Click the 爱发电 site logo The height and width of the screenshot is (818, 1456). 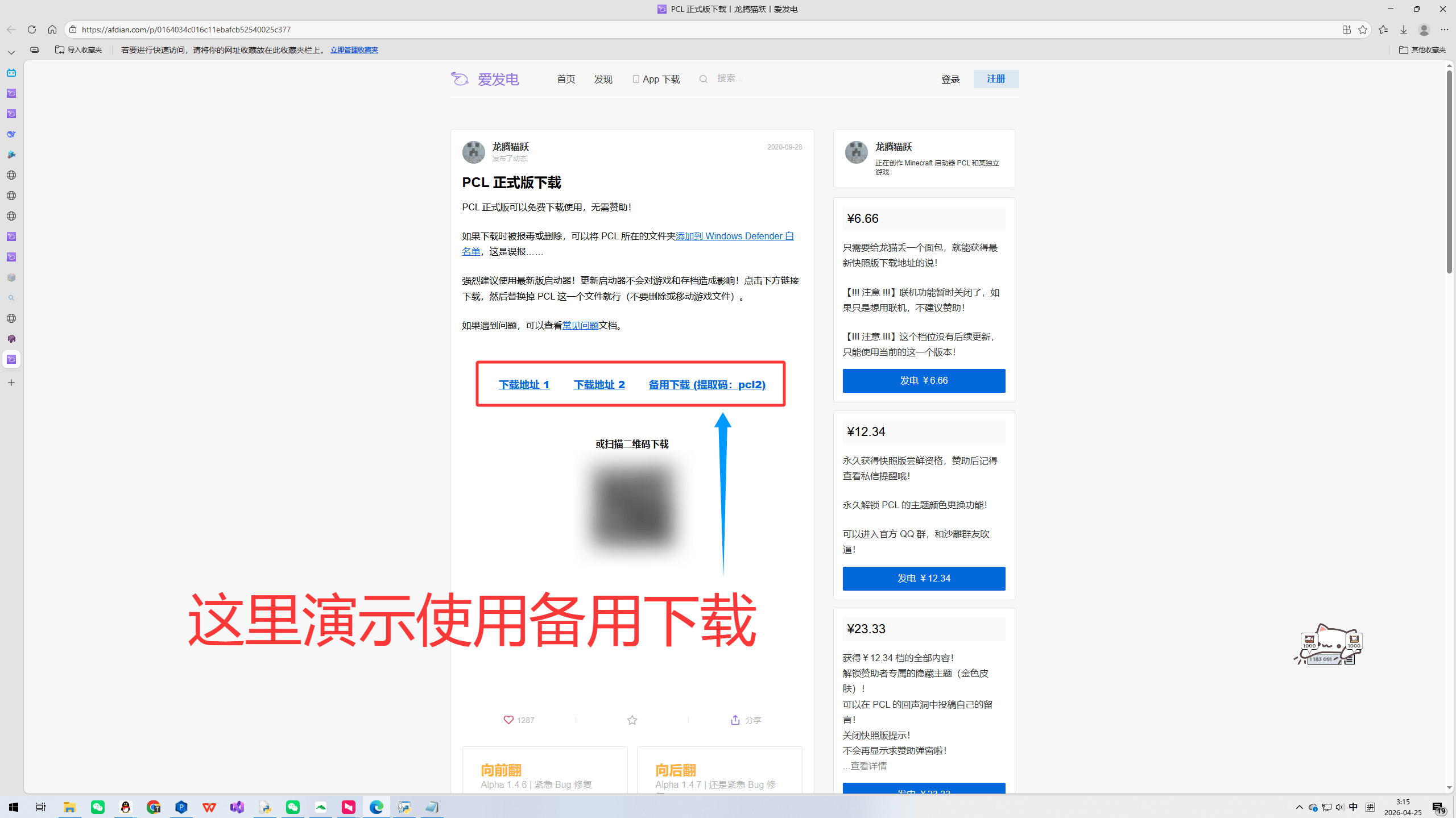point(485,79)
